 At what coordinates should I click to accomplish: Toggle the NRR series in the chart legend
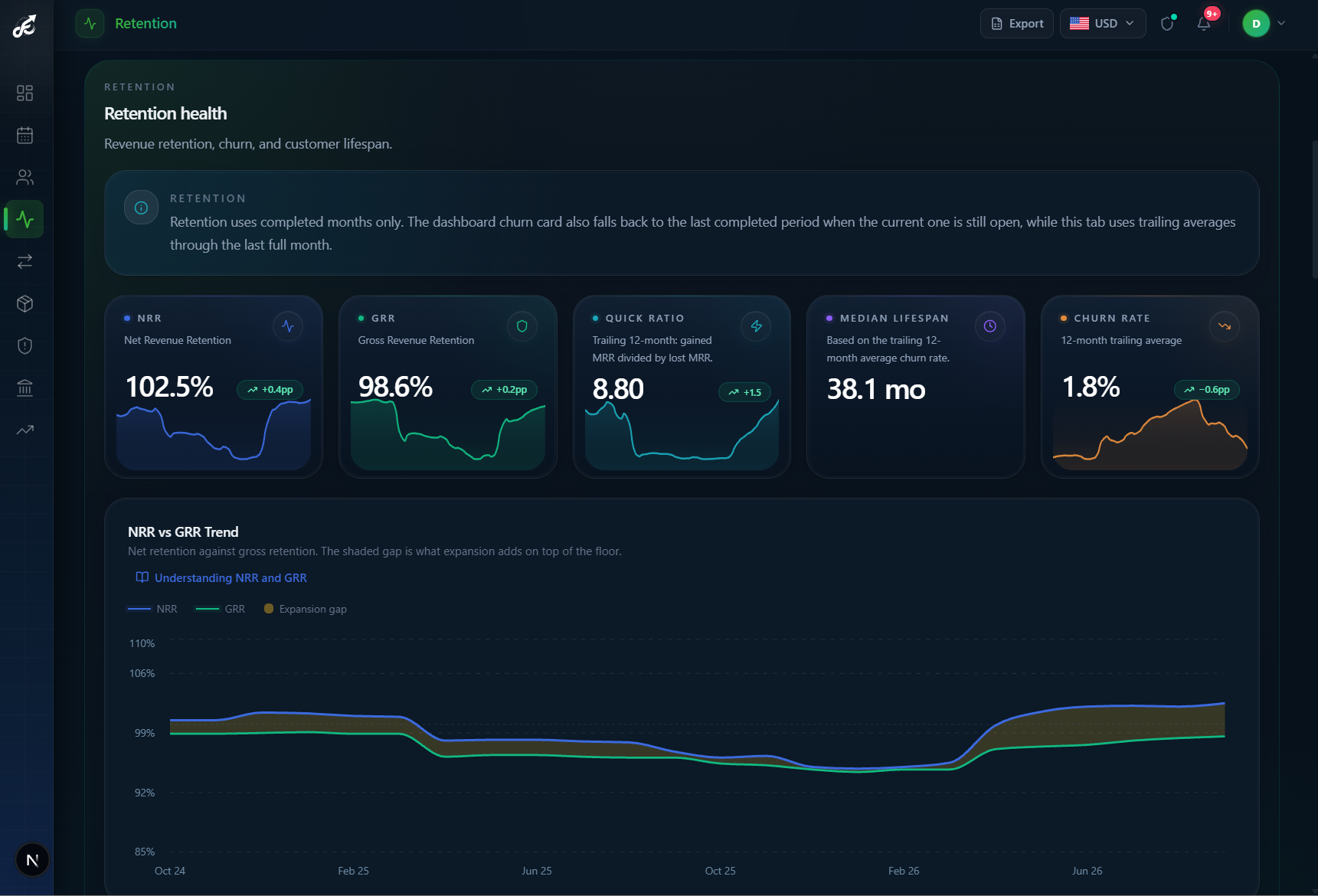point(152,610)
